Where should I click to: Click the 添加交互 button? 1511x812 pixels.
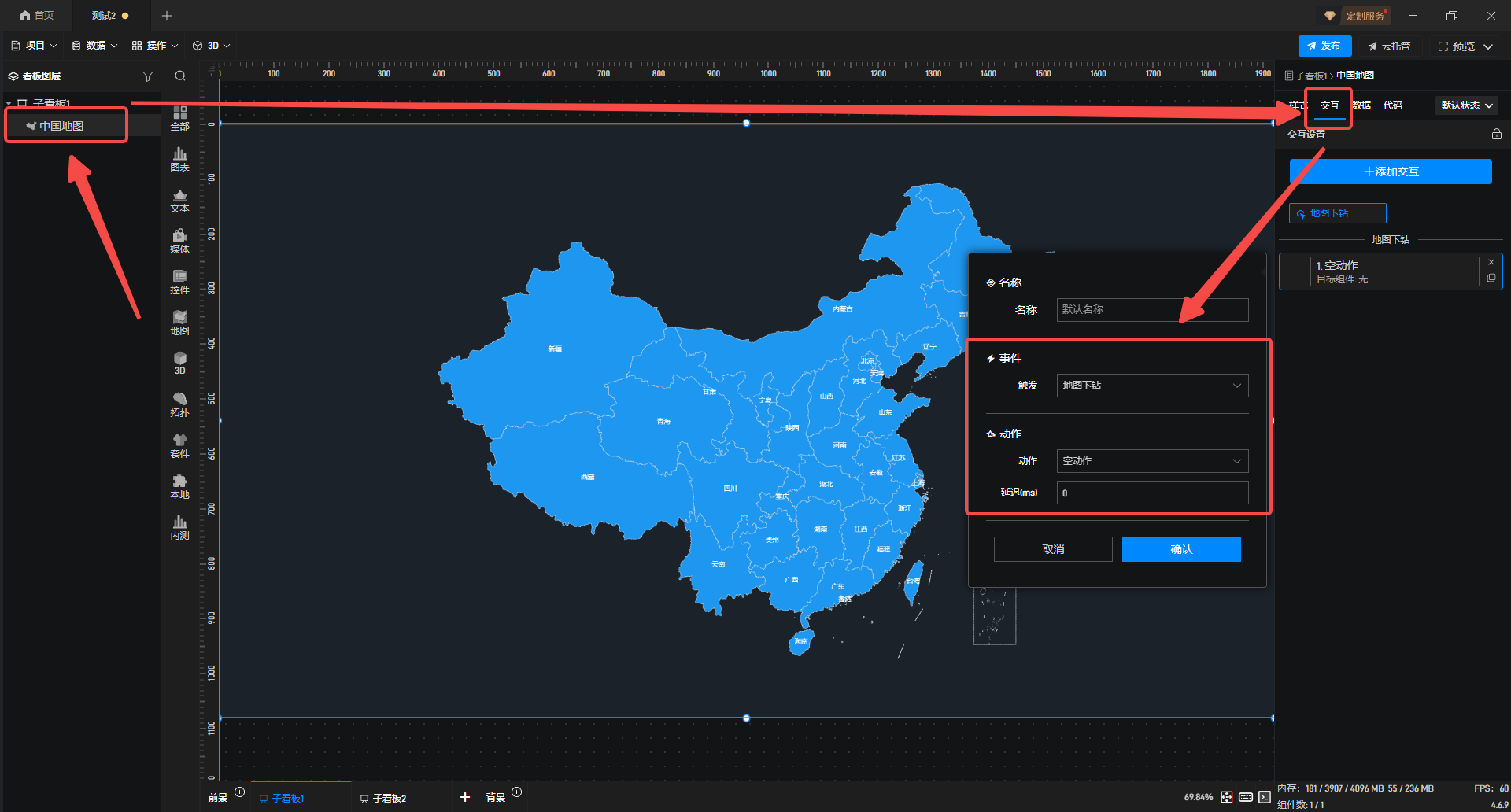(x=1390, y=172)
